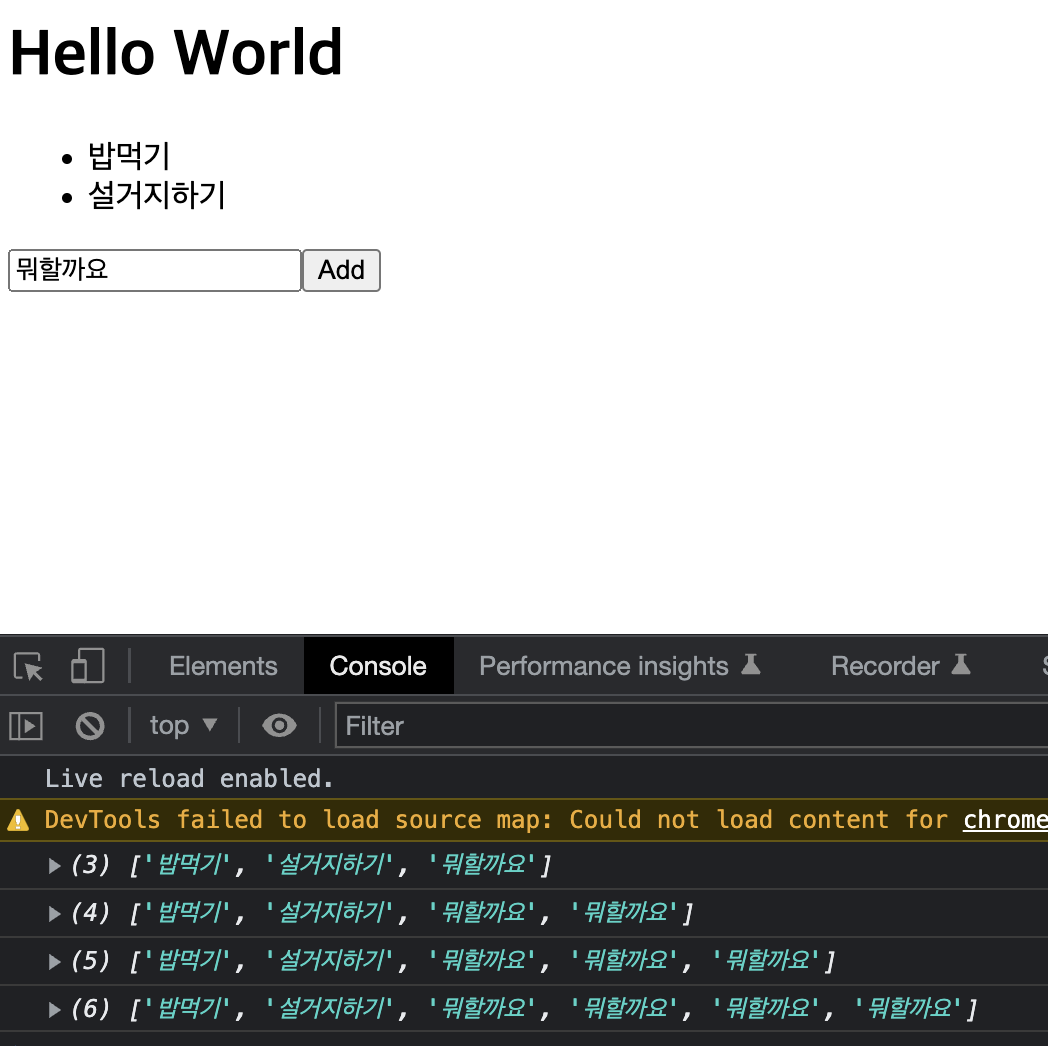Click the 밥먹기 list item
Image resolution: width=1048 pixels, height=1046 pixels.
pyautogui.click(x=129, y=156)
